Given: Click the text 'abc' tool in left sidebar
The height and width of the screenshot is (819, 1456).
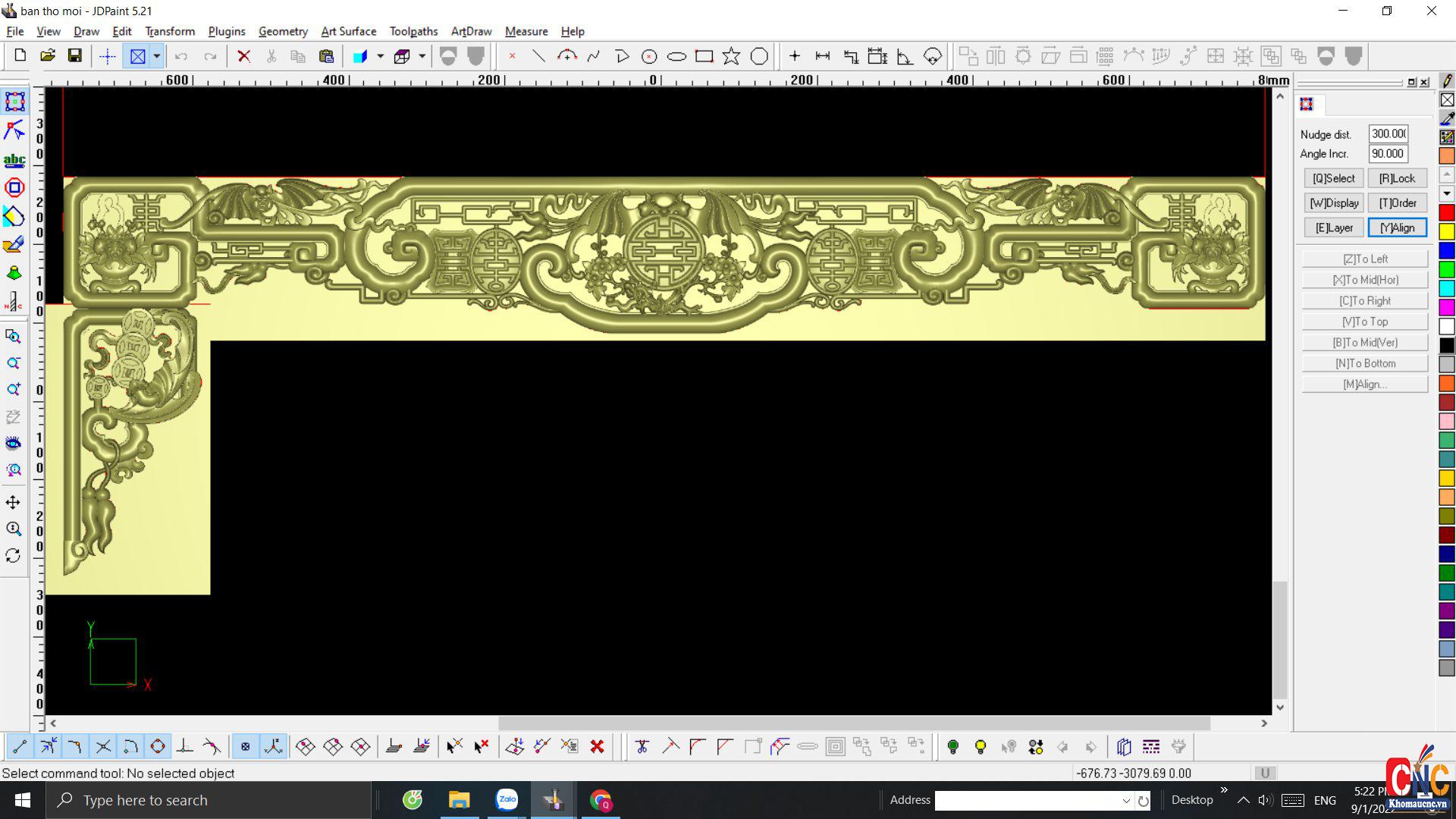Looking at the screenshot, I should coord(14,160).
